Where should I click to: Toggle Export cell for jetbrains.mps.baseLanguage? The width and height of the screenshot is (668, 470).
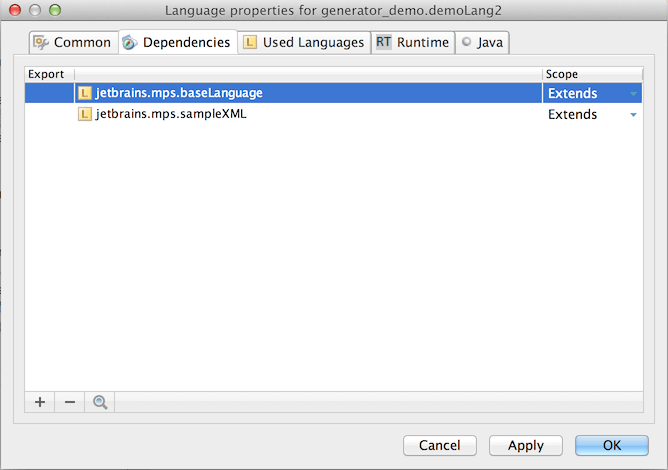coord(49,93)
